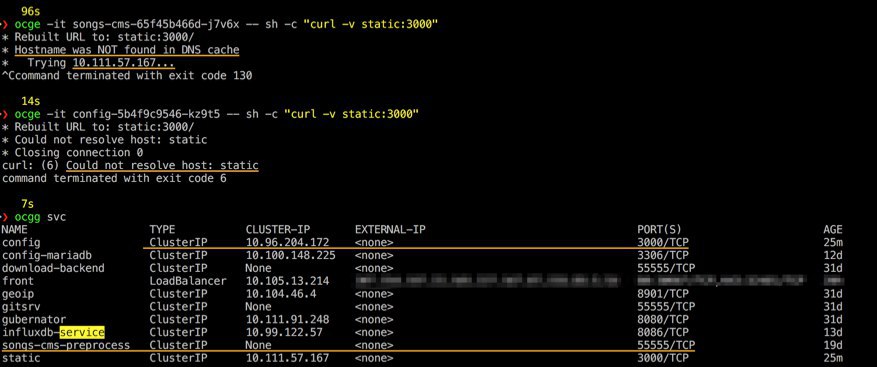Click the "8086/TCP" port of influxdb-service
877x367 pixels.
(663, 332)
